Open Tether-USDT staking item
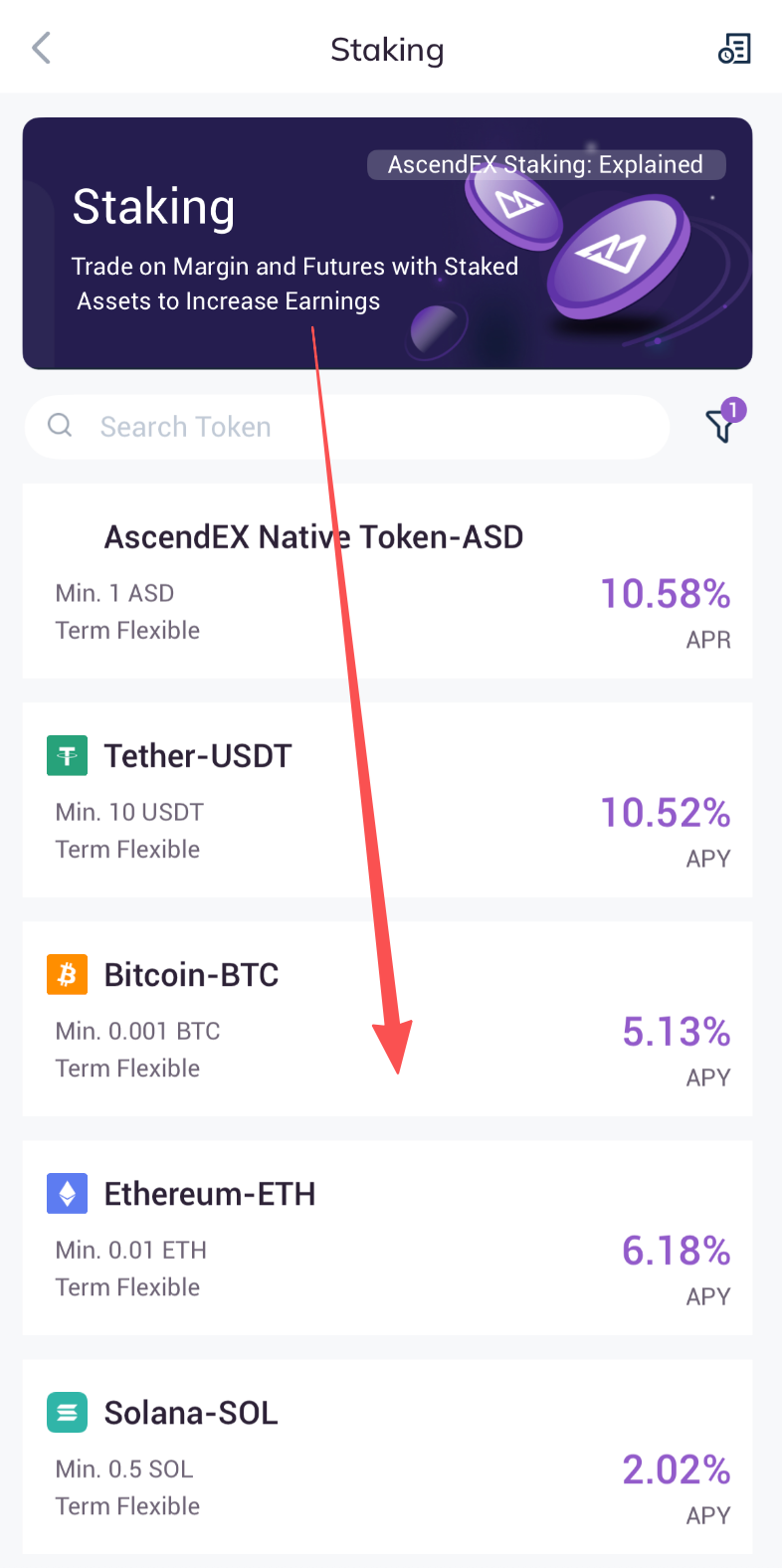The width and height of the screenshot is (782, 1568). pos(199,756)
